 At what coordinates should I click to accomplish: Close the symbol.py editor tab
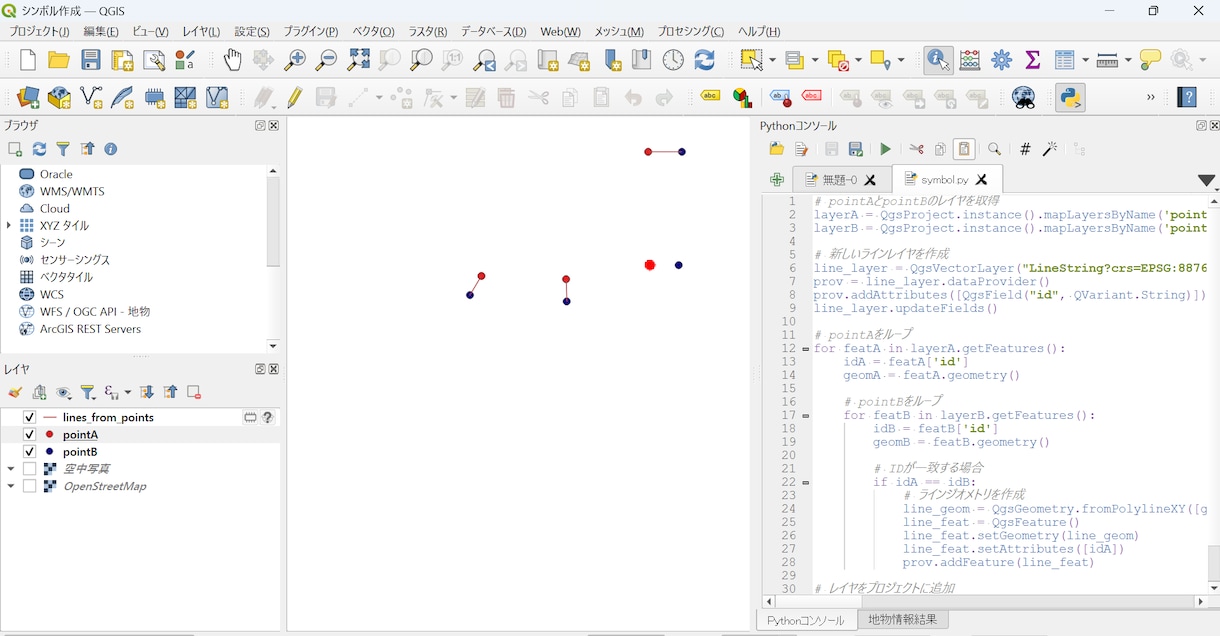point(981,180)
